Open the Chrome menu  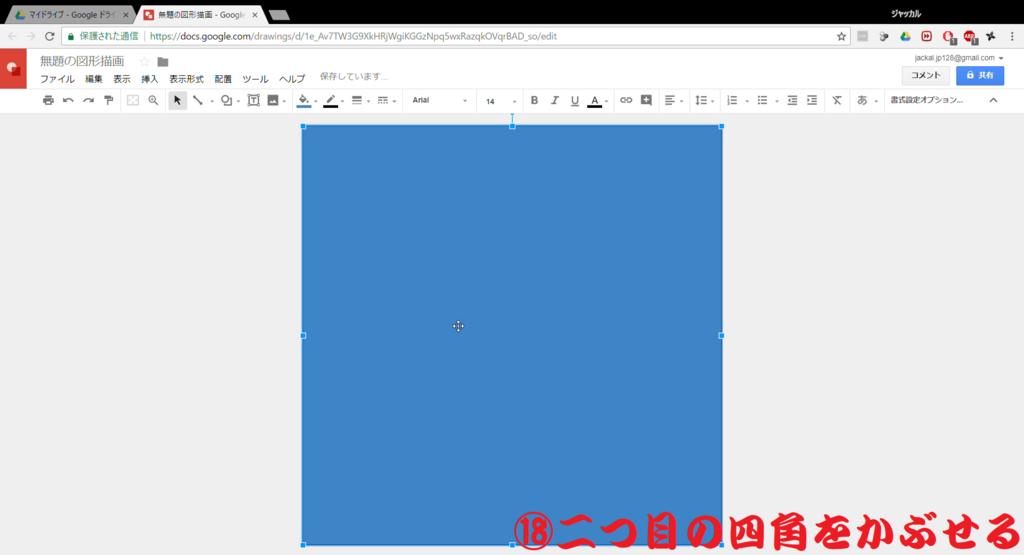tap(1012, 37)
